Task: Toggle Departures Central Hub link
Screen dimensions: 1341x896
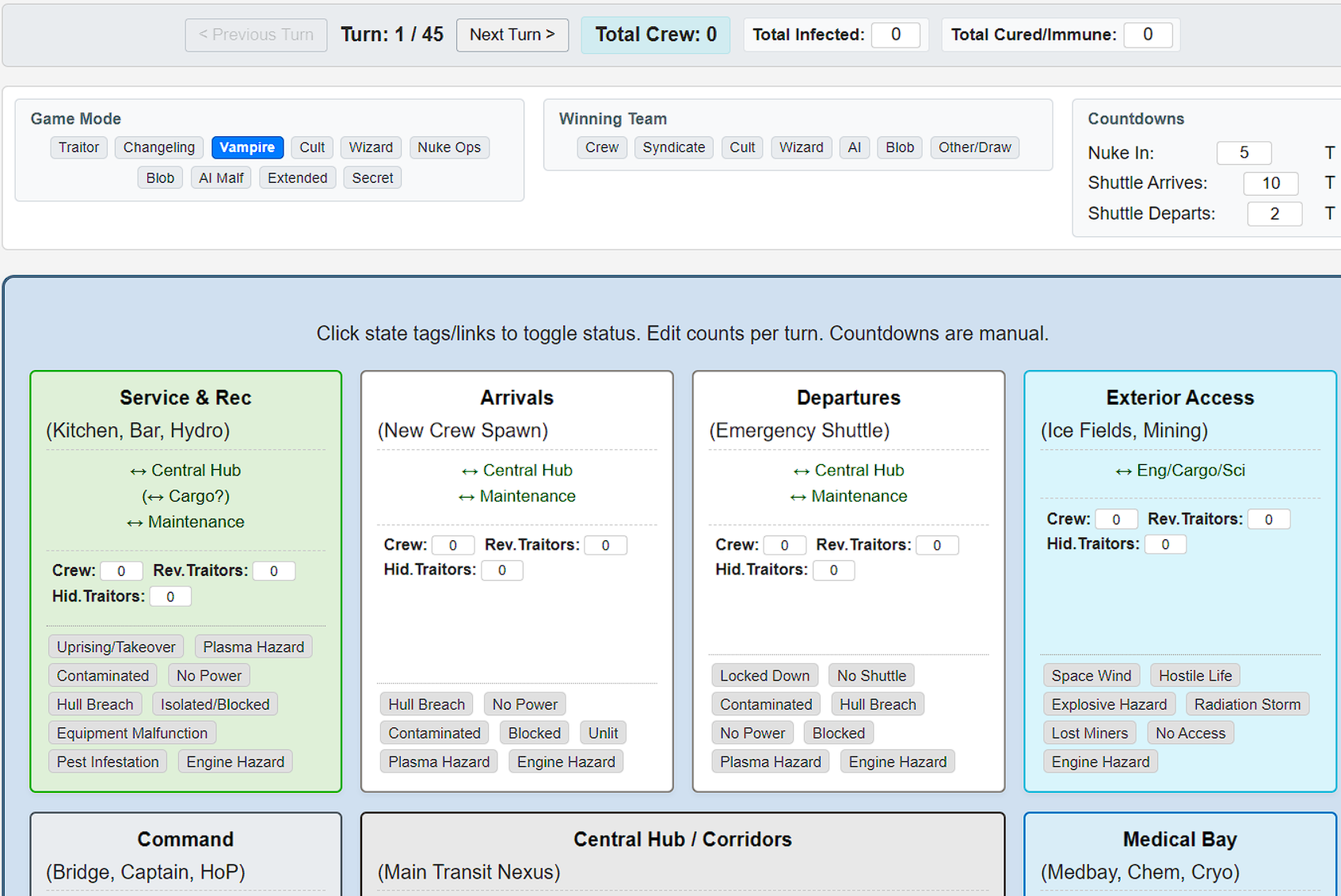Action: [x=848, y=471]
